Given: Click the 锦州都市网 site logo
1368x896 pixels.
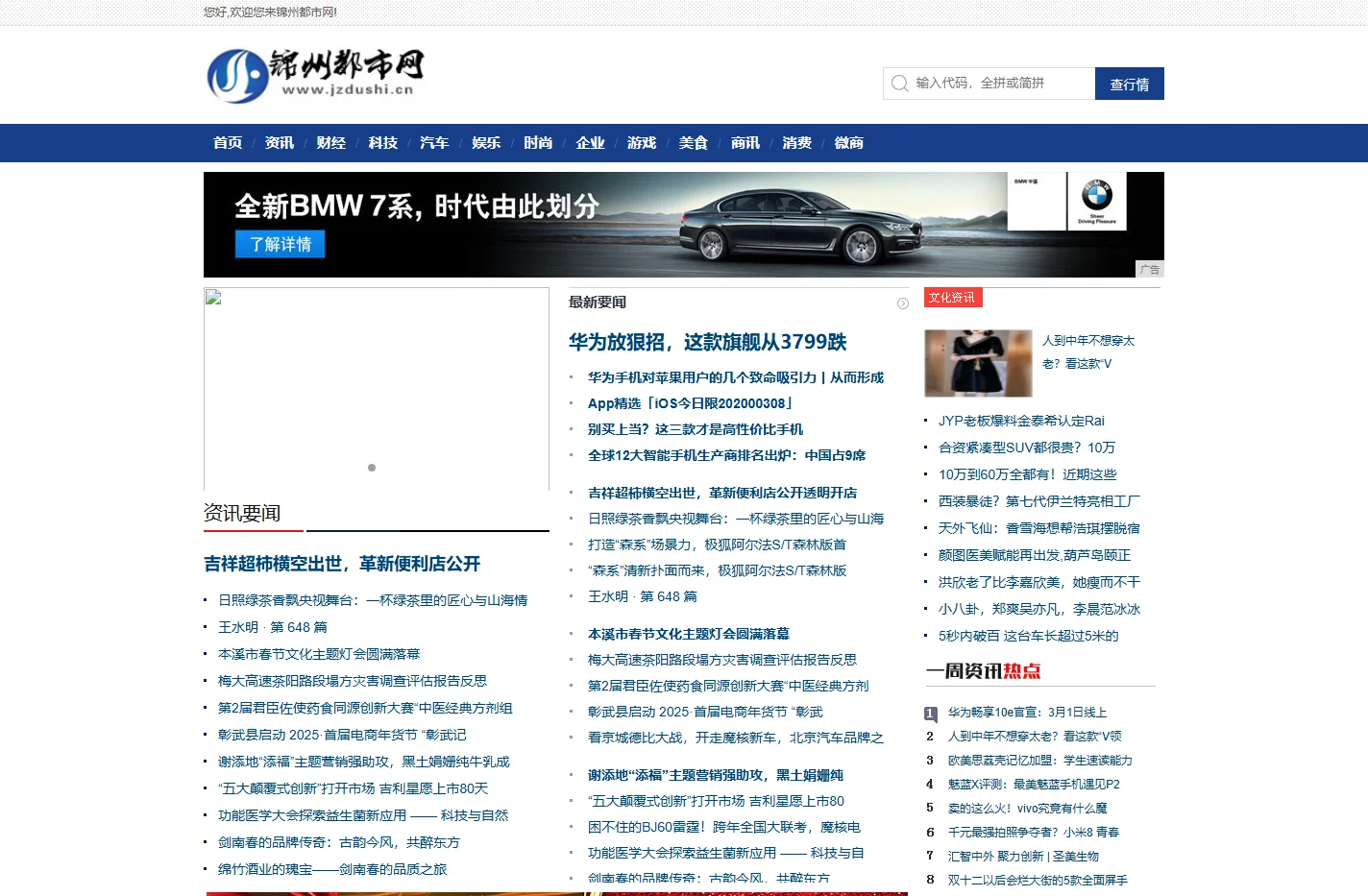Looking at the screenshot, I should pyautogui.click(x=316, y=75).
